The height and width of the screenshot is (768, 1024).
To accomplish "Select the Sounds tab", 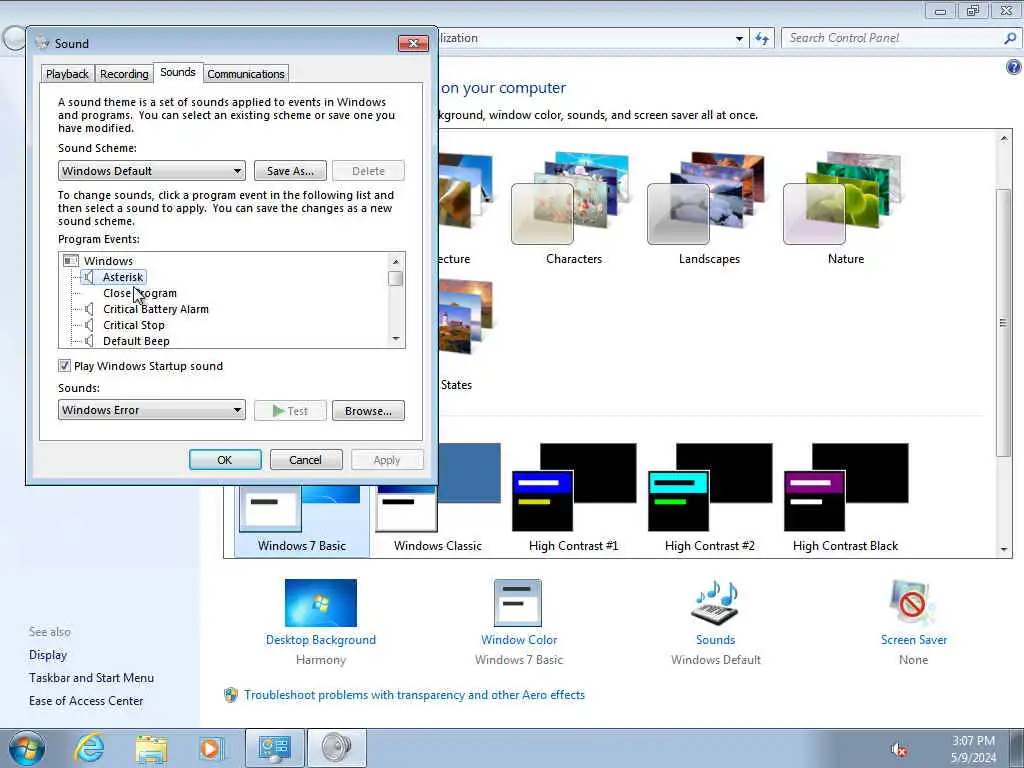I will (178, 72).
